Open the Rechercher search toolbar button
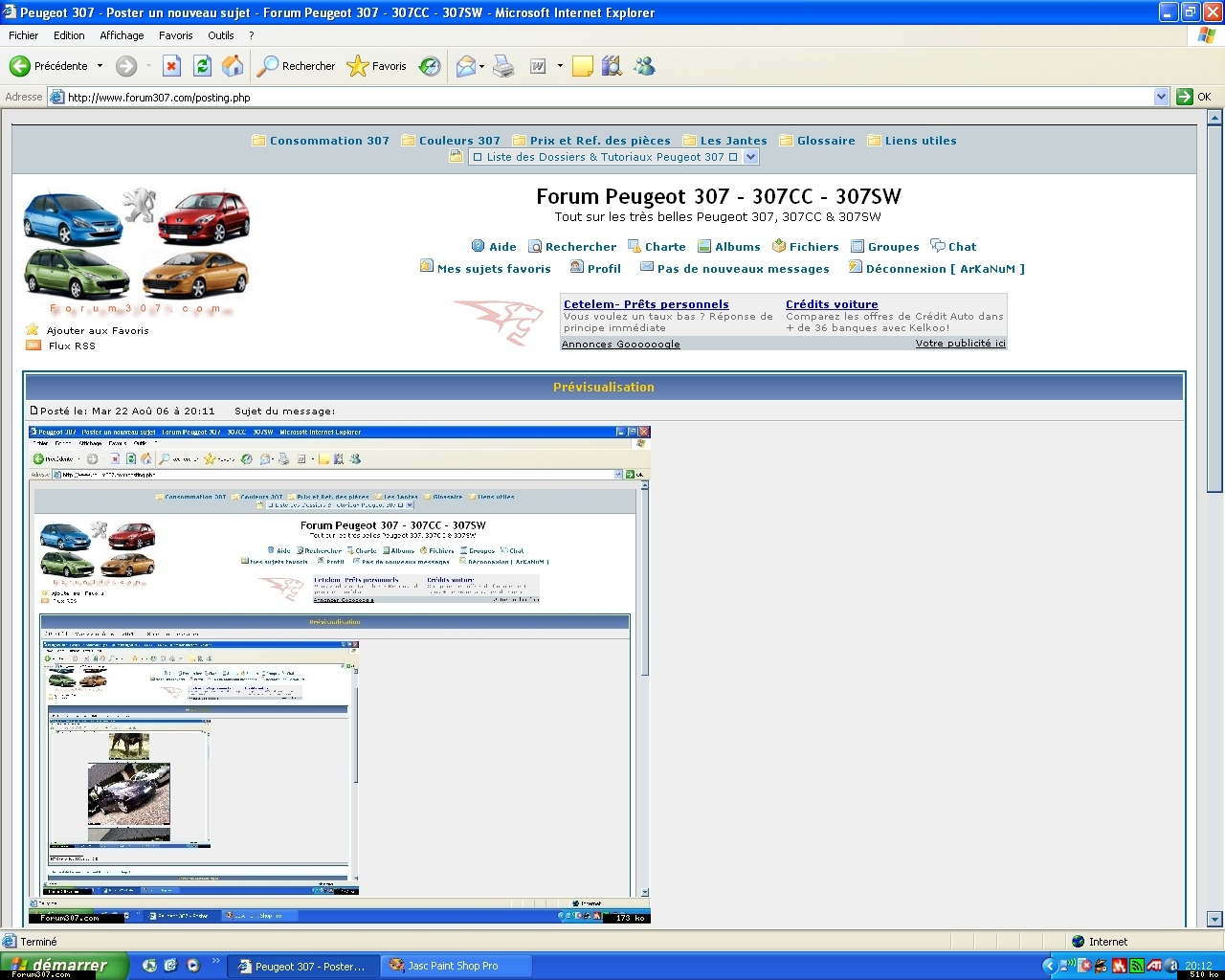Viewport: 1225px width, 980px height. (298, 66)
